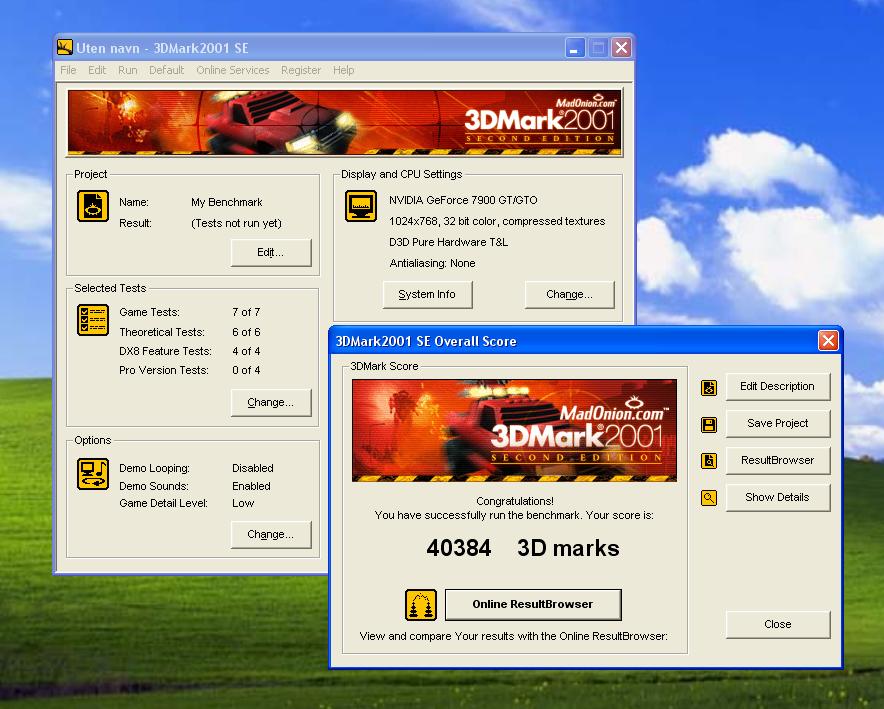
Task: Click the Project document icon
Action: tap(93, 206)
